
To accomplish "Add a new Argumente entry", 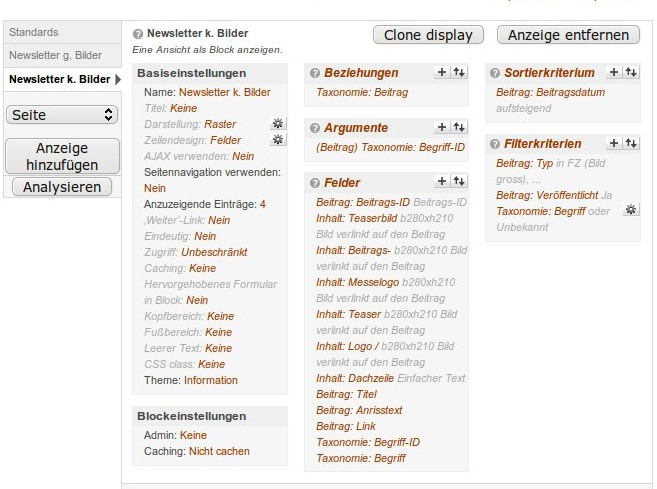I will [443, 127].
